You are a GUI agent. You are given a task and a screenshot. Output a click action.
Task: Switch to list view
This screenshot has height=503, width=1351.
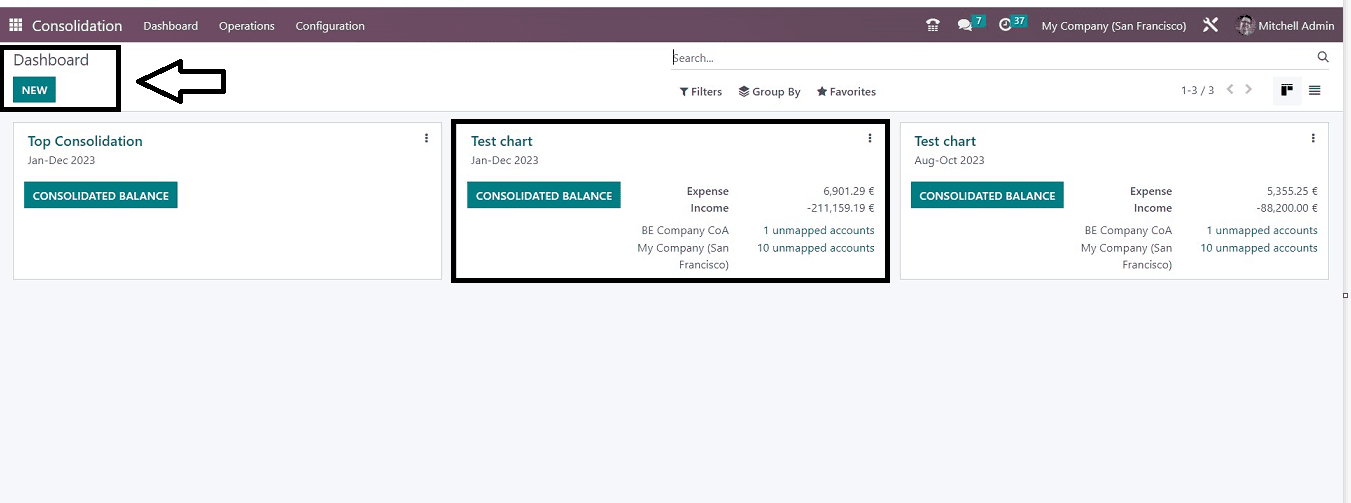1314,90
